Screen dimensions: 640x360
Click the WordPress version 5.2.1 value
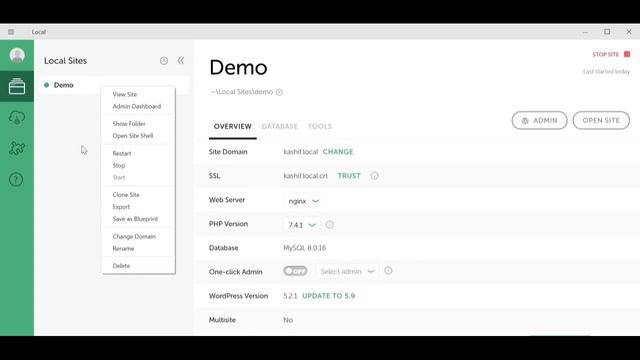(290, 296)
